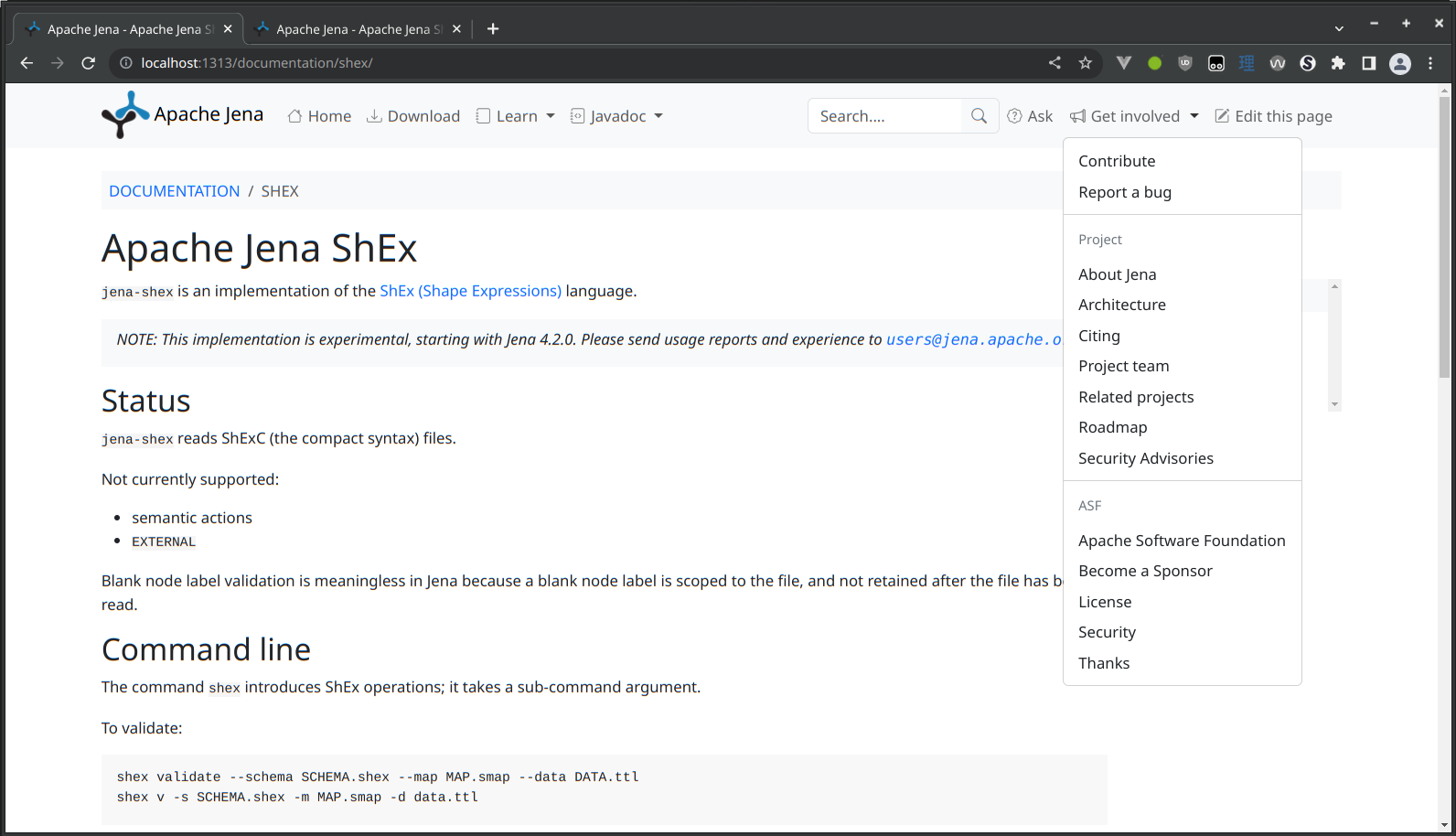Click the blue grid extension icon
This screenshot has height=836, width=1456.
1247,63
